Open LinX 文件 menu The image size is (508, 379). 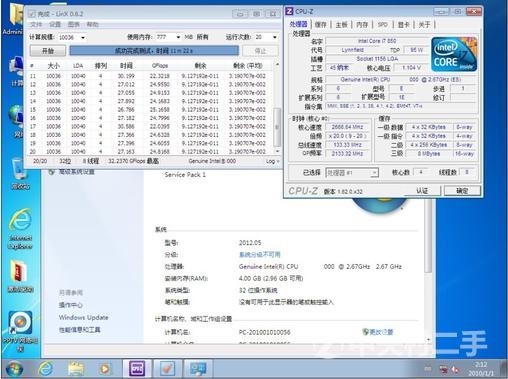click(36, 24)
